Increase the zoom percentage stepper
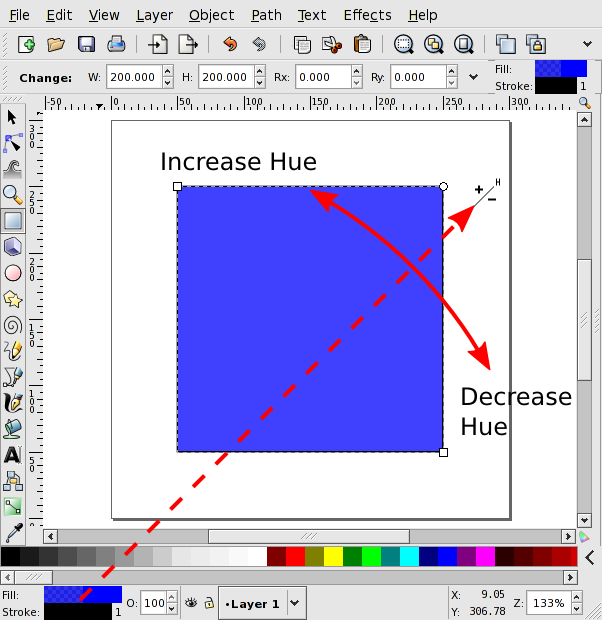This screenshot has height=620, width=602. pyautogui.click(x=576, y=597)
